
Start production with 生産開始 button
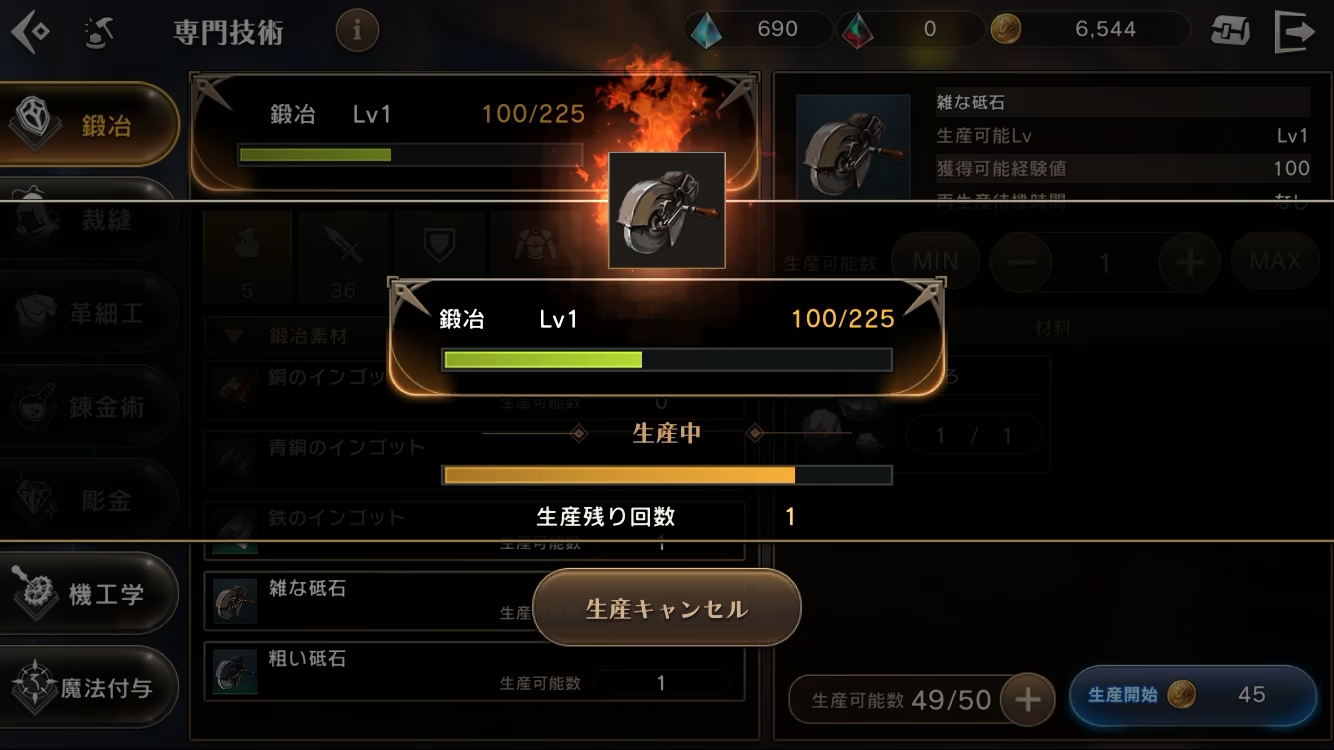click(1193, 695)
